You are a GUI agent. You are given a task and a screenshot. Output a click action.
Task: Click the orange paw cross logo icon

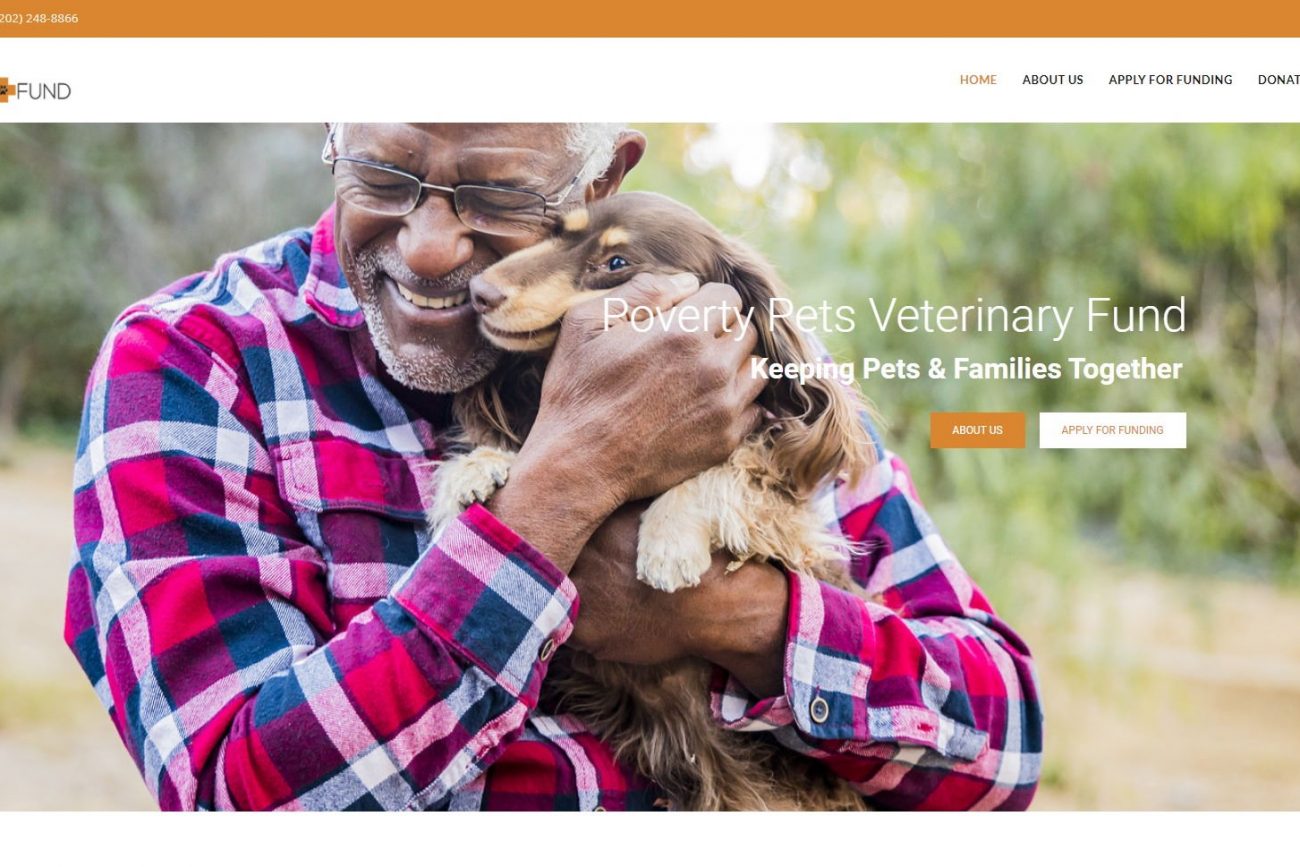pos(5,90)
